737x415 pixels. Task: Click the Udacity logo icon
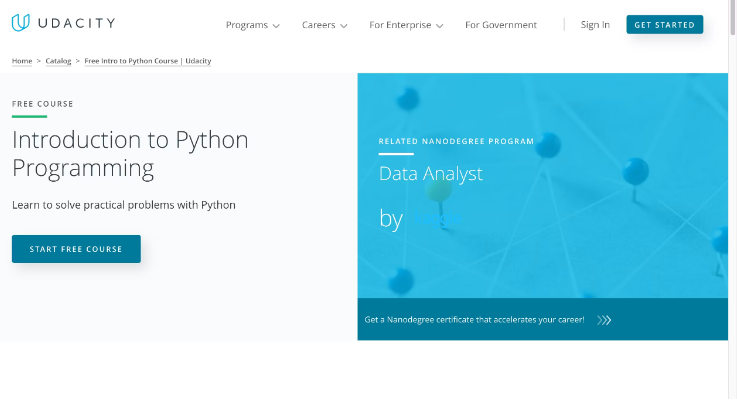(x=21, y=23)
